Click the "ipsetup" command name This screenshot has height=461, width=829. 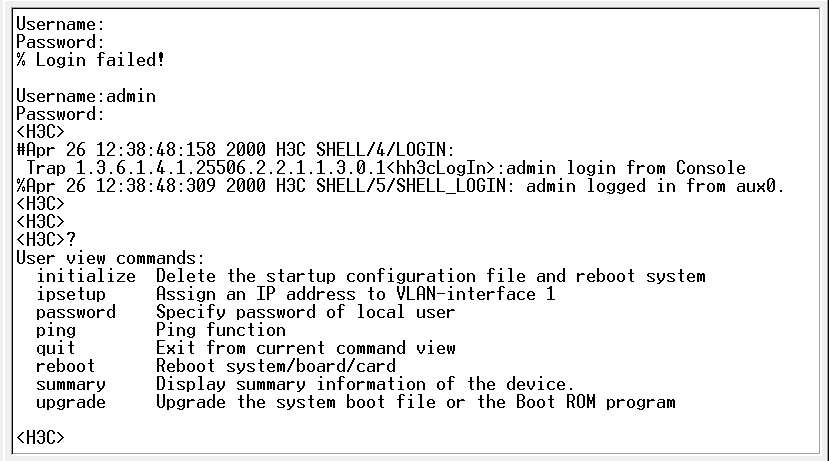coord(70,294)
